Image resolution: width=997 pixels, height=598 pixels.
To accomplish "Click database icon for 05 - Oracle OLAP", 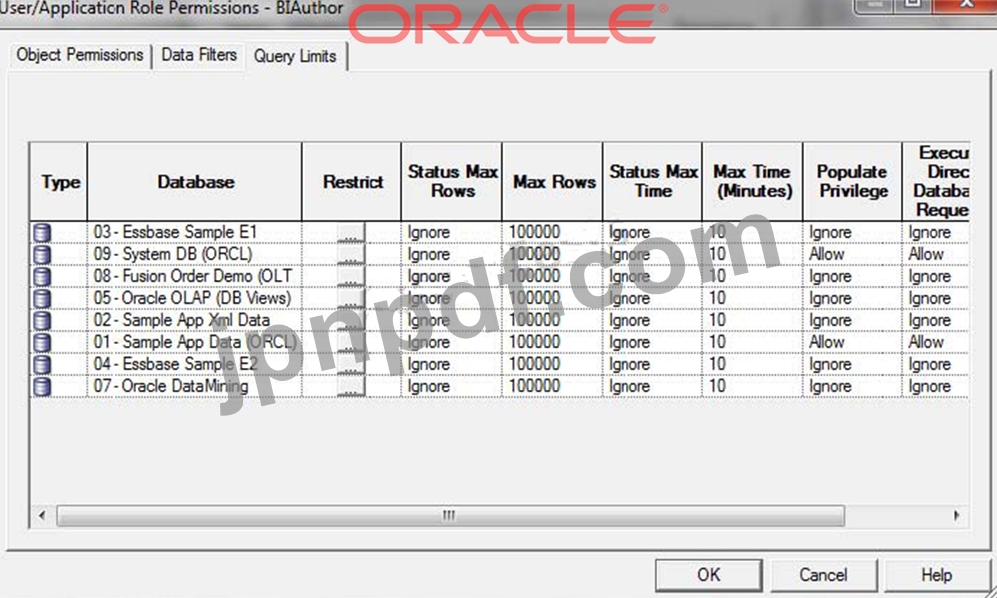I will click(42, 299).
